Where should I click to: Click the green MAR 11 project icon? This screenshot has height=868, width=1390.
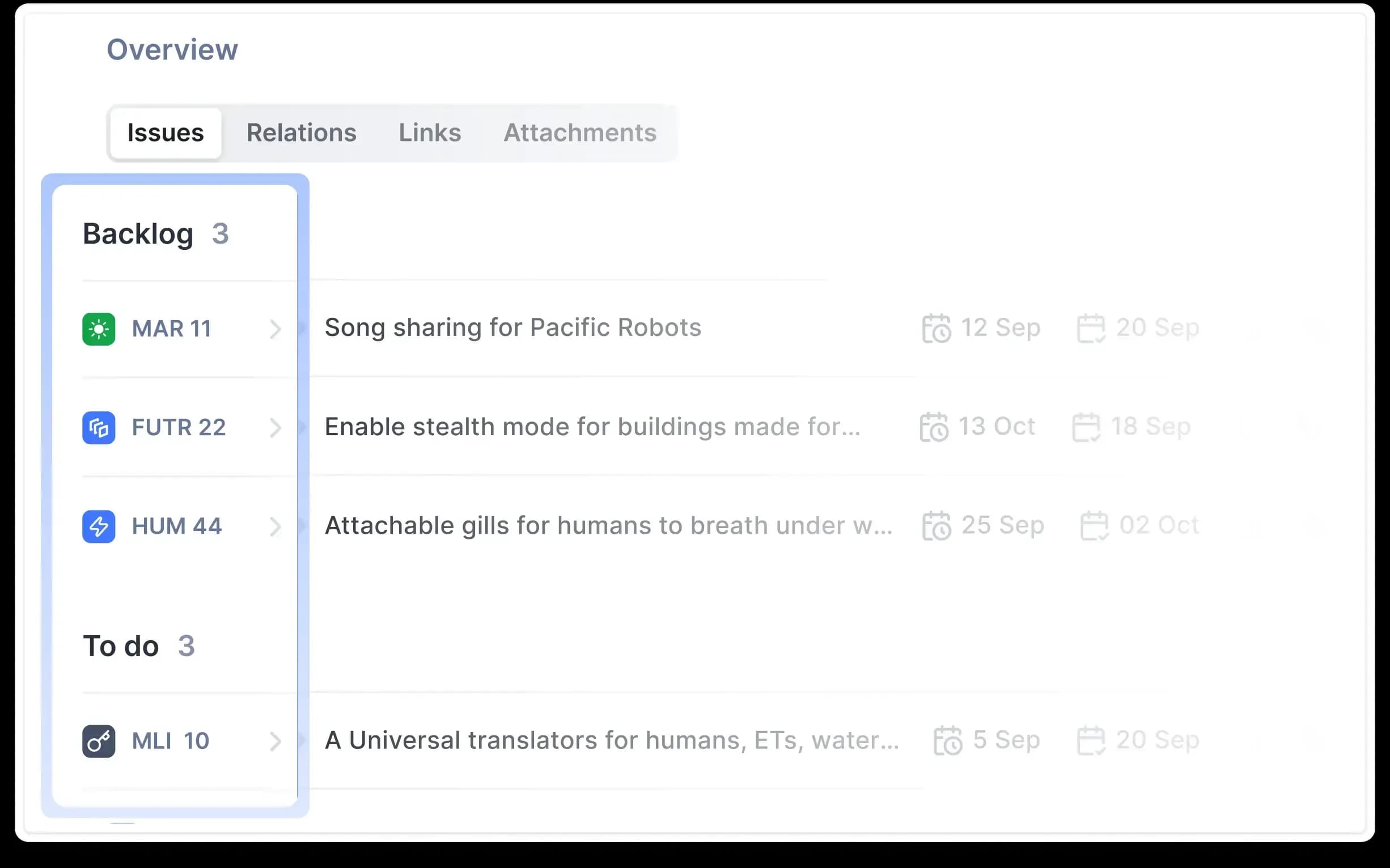pyautogui.click(x=98, y=329)
